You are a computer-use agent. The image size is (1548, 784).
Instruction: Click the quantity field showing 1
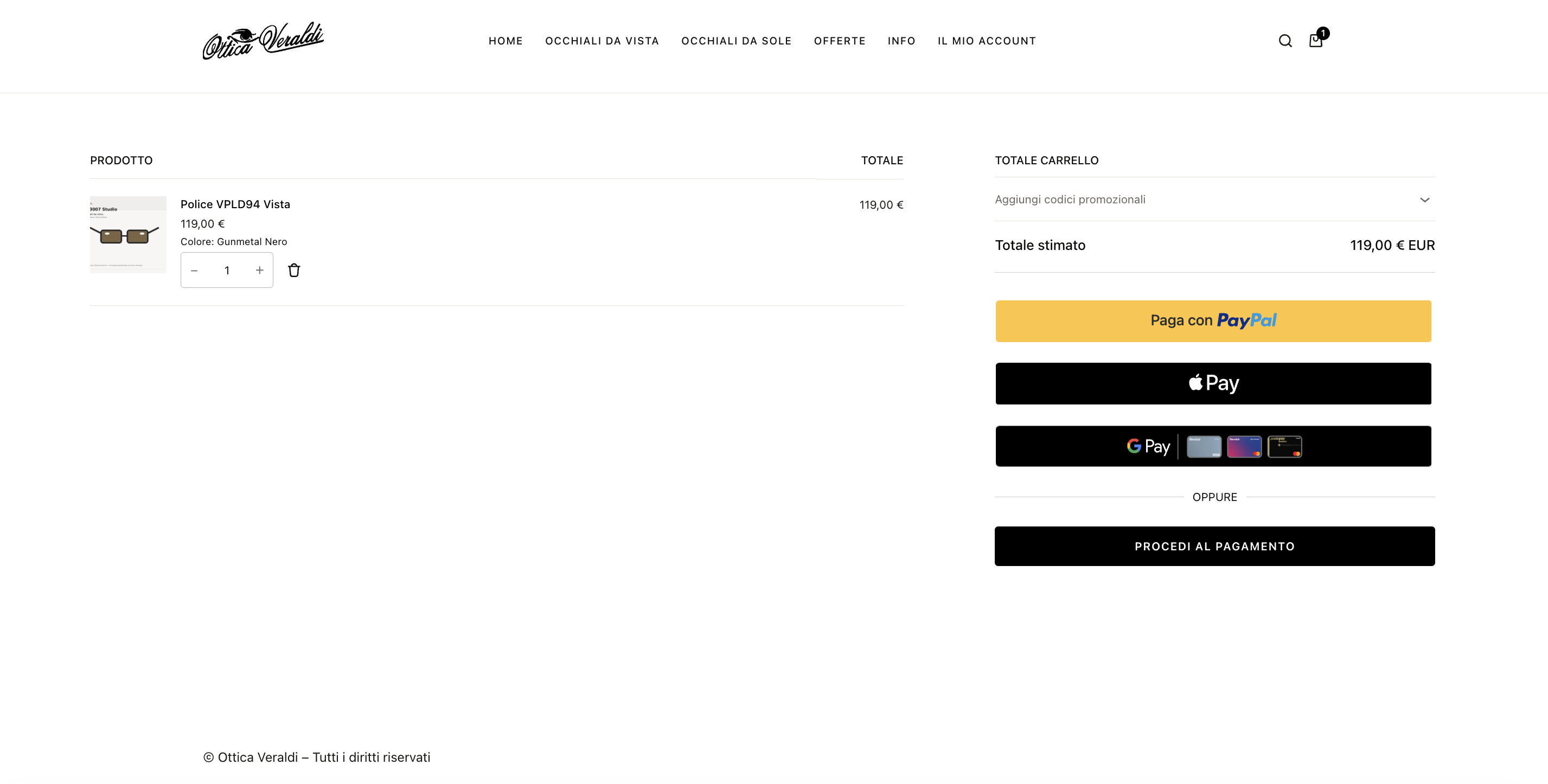click(227, 271)
